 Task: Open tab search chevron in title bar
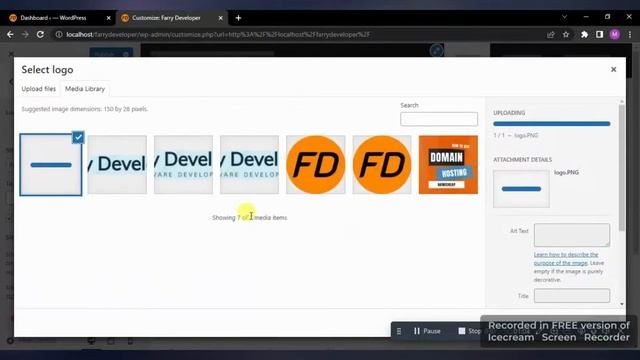564,17
